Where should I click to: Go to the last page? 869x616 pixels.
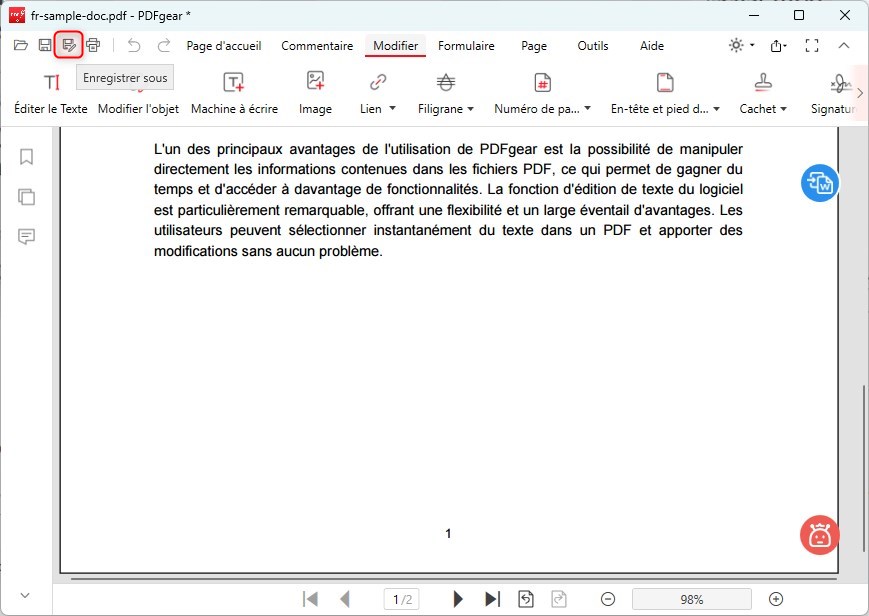(492, 598)
